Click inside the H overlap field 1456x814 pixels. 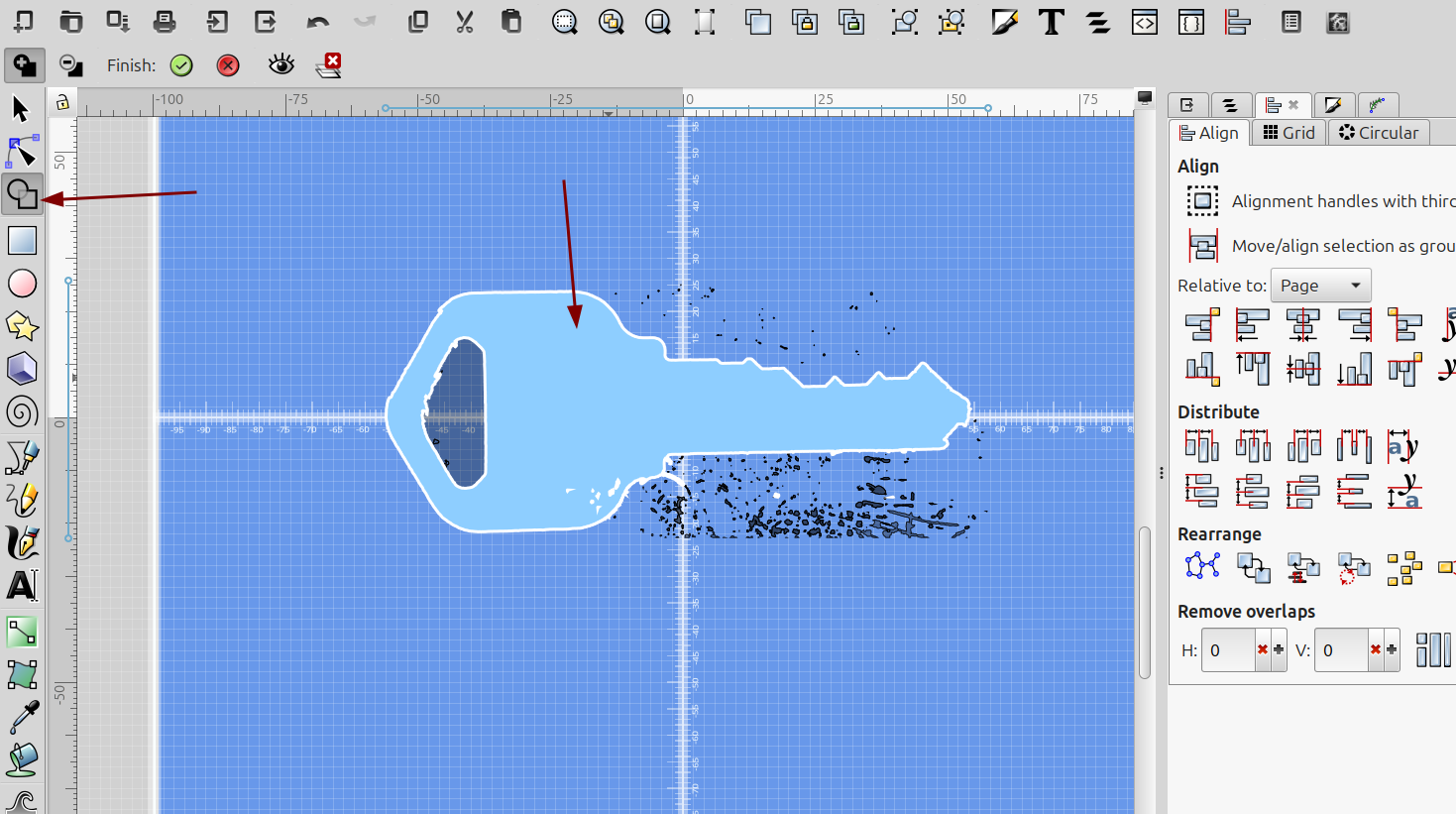pyautogui.click(x=1229, y=650)
